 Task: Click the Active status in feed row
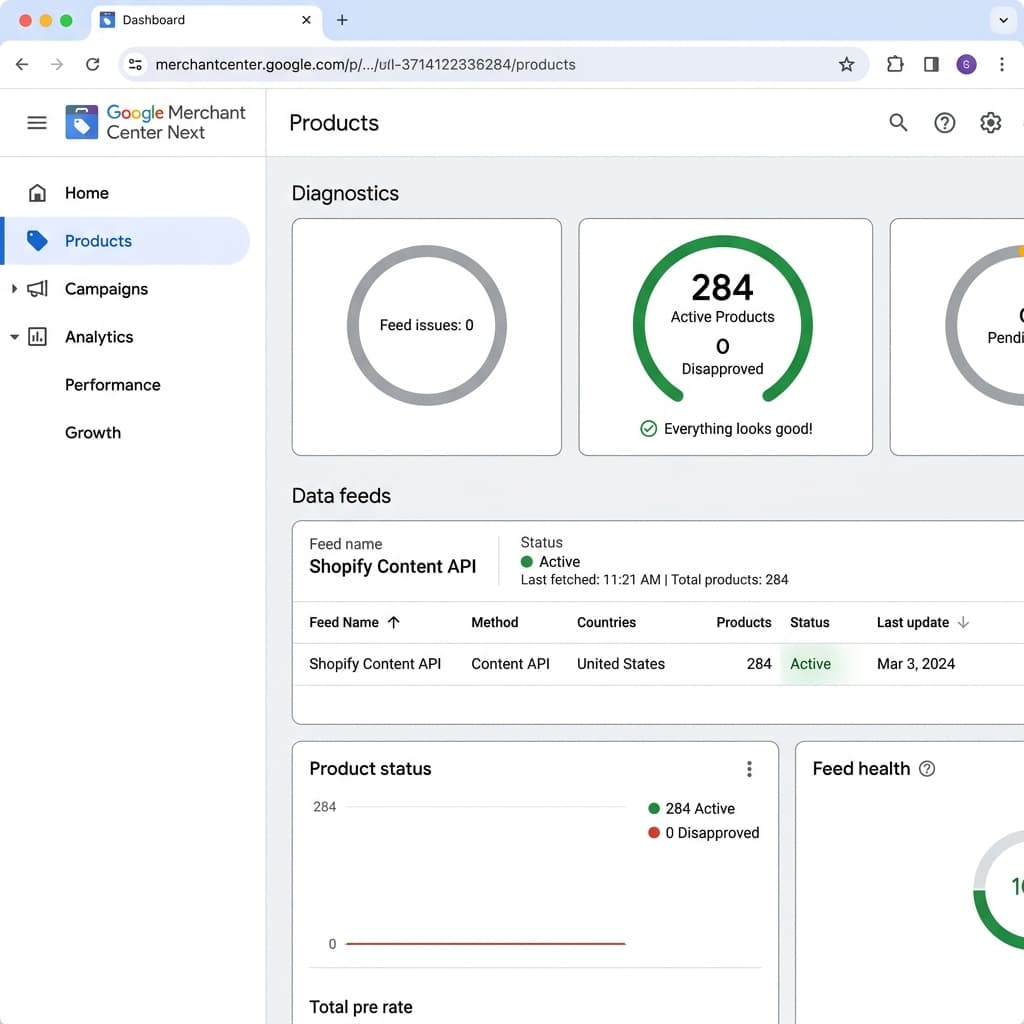(x=810, y=664)
